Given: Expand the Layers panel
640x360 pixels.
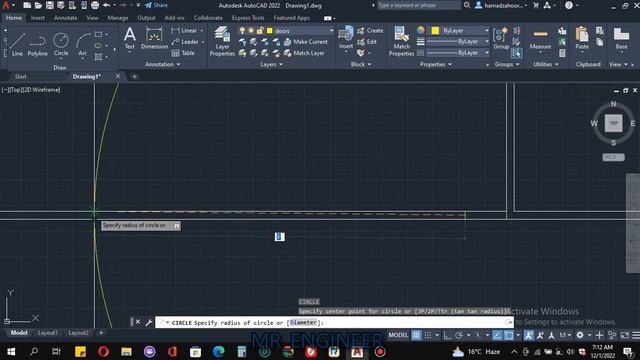Looking at the screenshot, I should click(271, 64).
